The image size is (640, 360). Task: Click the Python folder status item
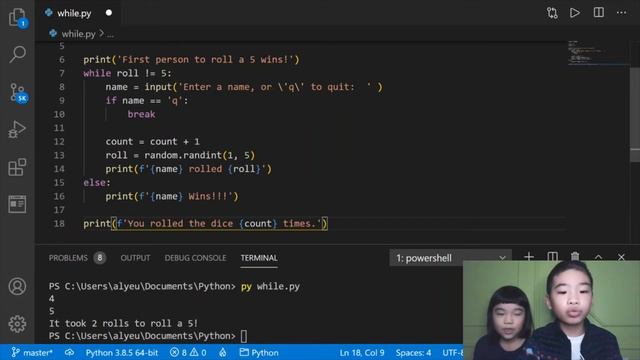259,353
